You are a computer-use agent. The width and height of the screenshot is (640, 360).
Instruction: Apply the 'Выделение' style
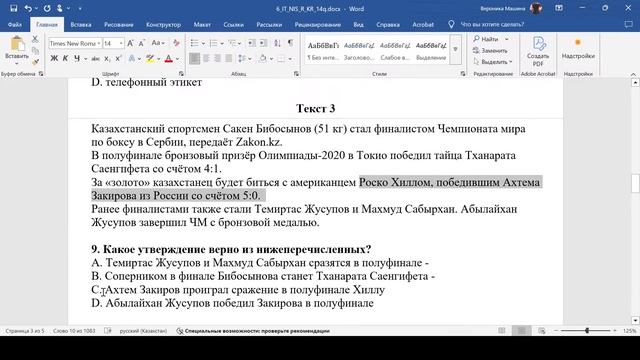(431, 51)
